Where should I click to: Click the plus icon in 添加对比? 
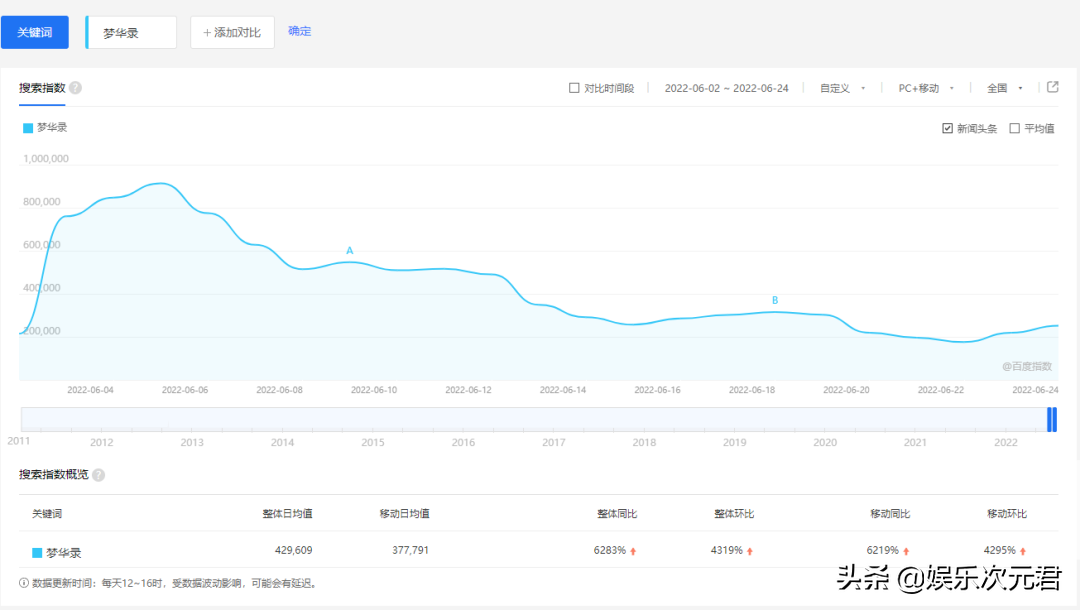tap(207, 33)
